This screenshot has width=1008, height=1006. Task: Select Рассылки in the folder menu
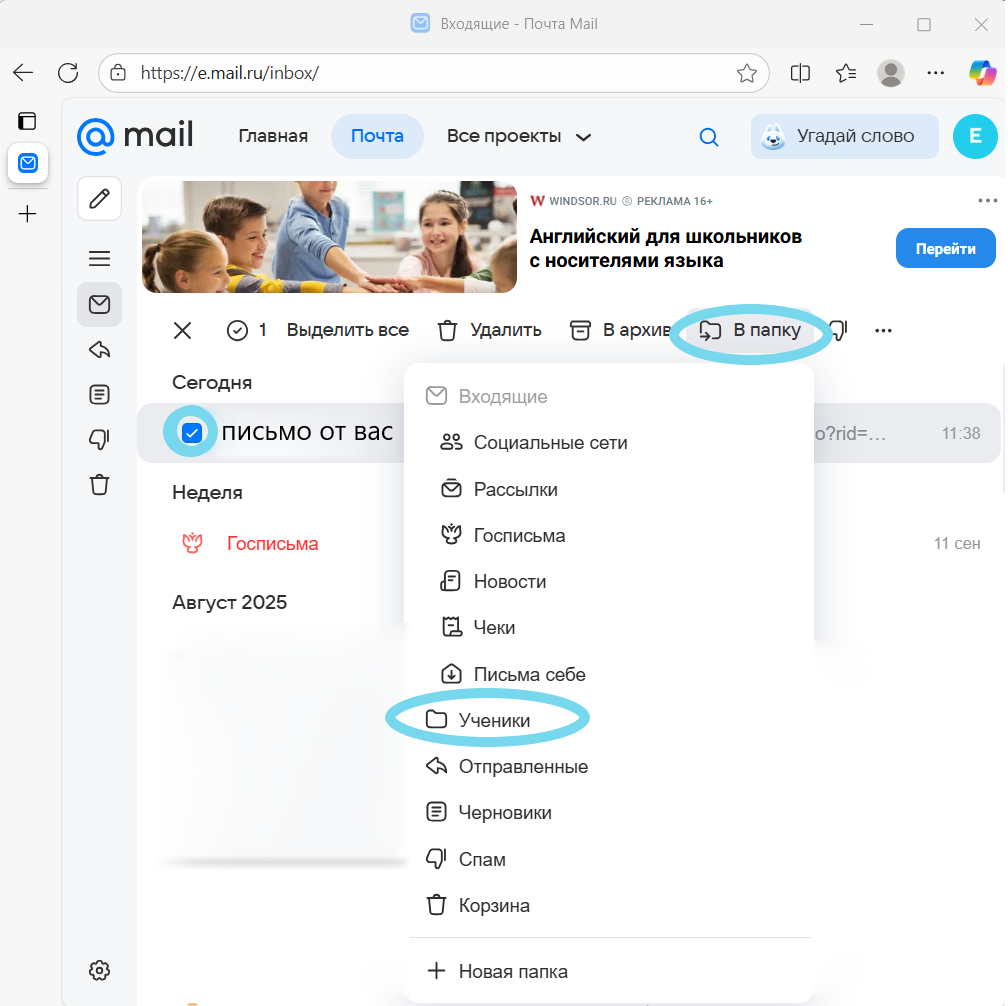point(515,490)
